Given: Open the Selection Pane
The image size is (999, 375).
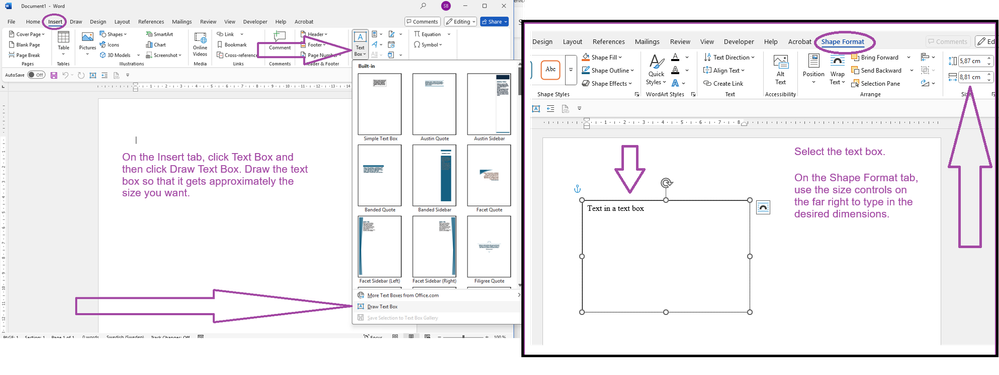Looking at the screenshot, I should (875, 83).
